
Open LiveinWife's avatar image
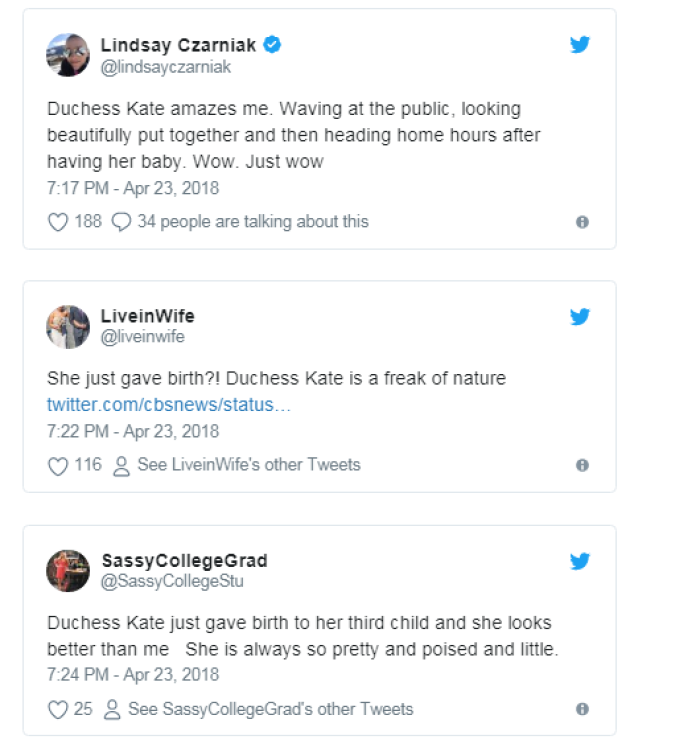68,327
